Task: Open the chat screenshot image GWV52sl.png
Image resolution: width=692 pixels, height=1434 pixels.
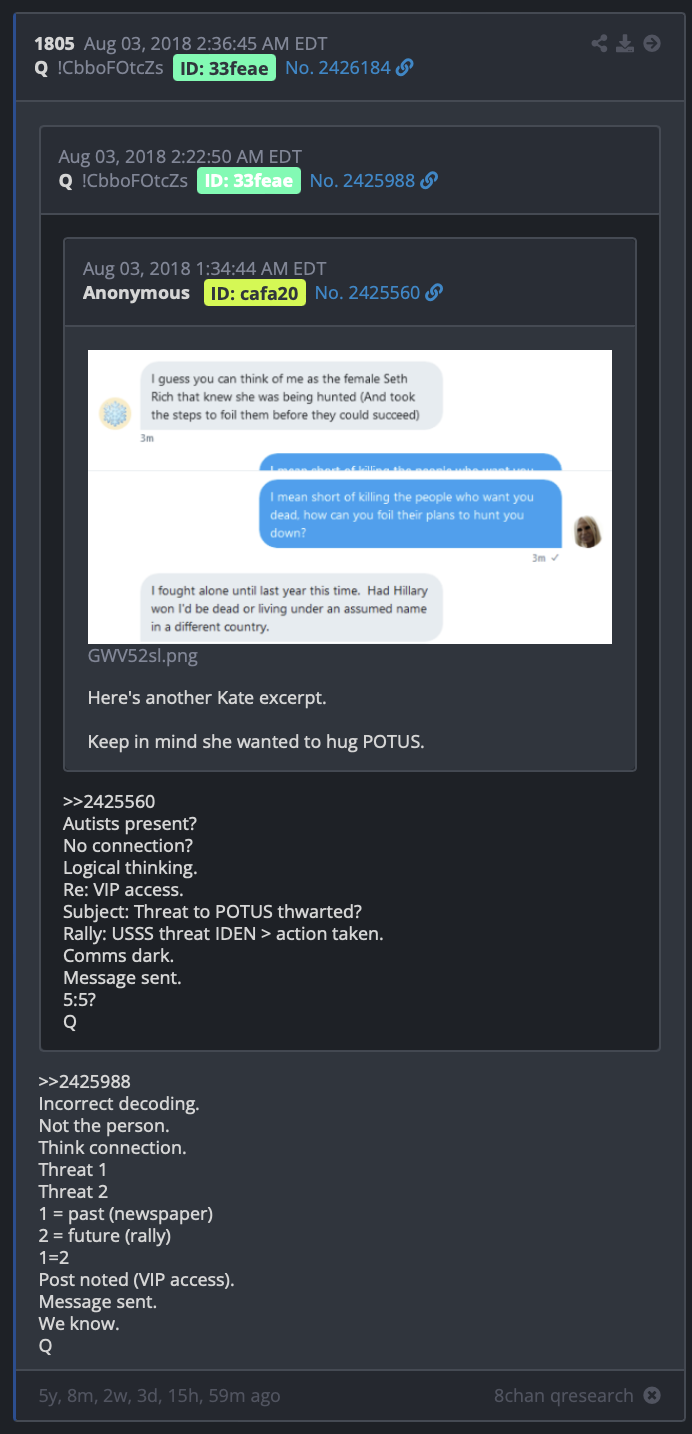Action: [350, 496]
